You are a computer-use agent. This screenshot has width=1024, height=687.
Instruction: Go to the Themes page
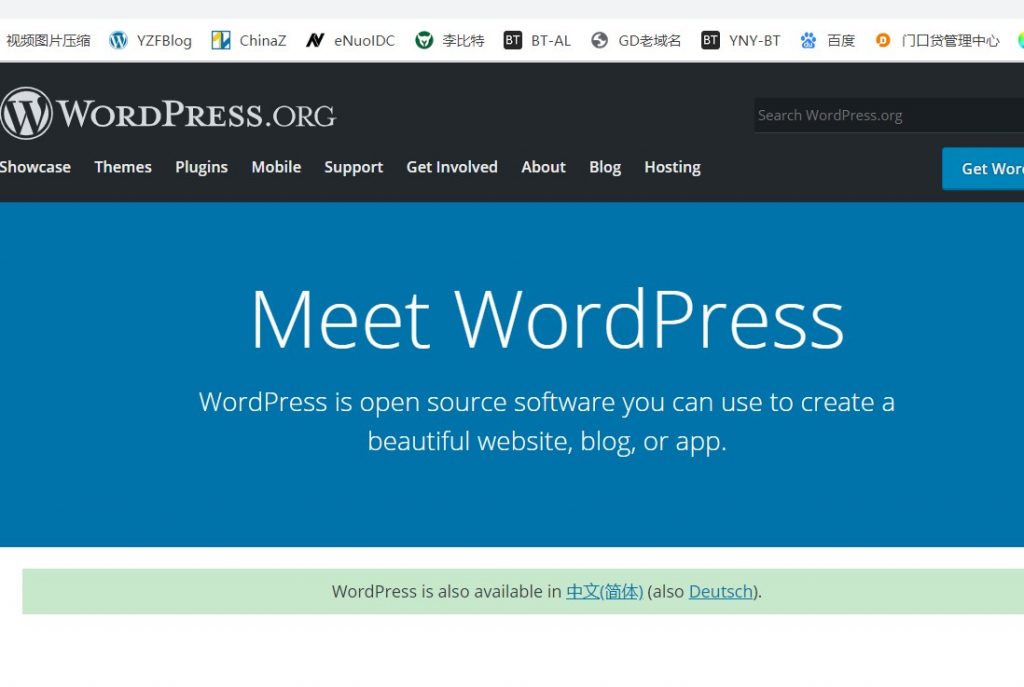[123, 167]
